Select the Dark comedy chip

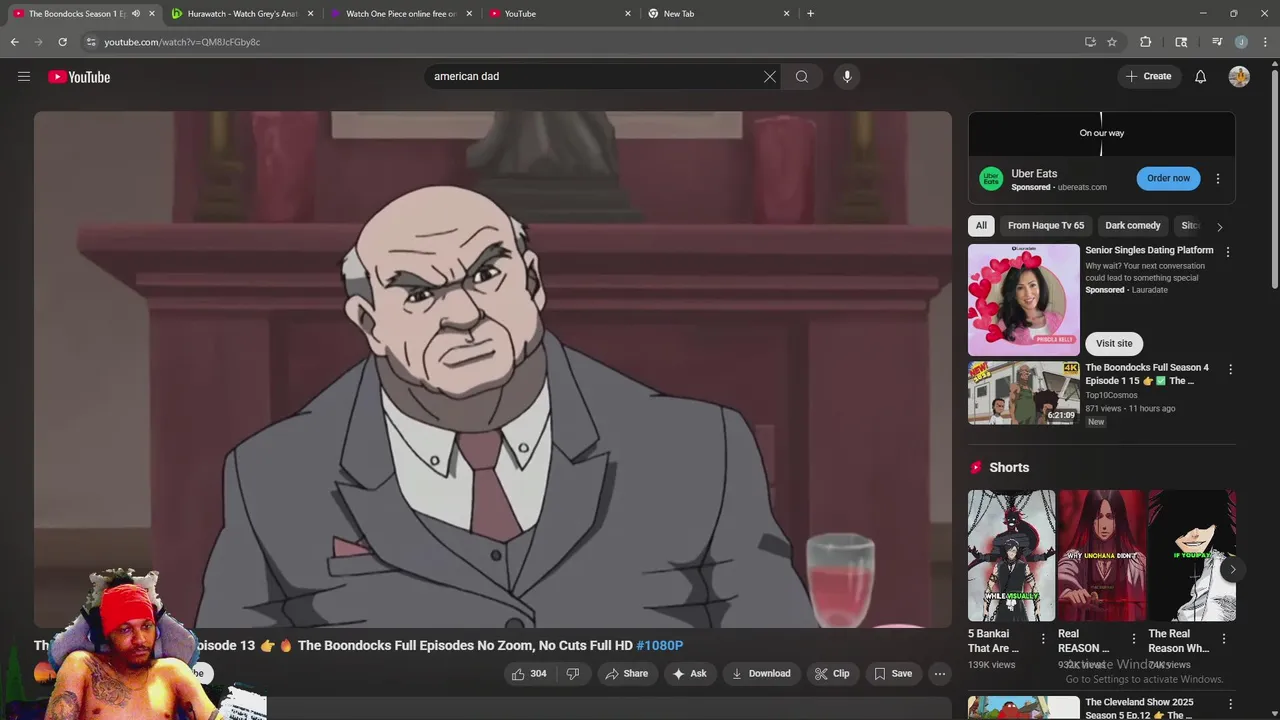[1133, 226]
